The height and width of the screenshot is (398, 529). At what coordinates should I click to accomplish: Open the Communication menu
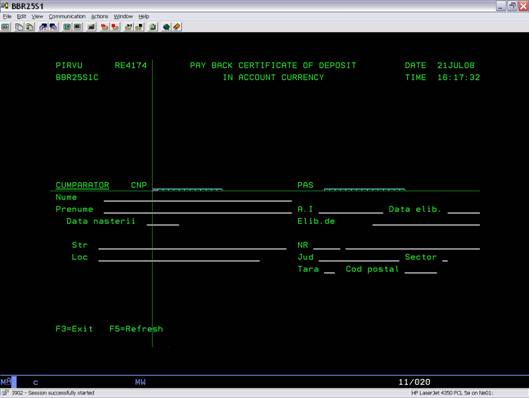(x=67, y=16)
